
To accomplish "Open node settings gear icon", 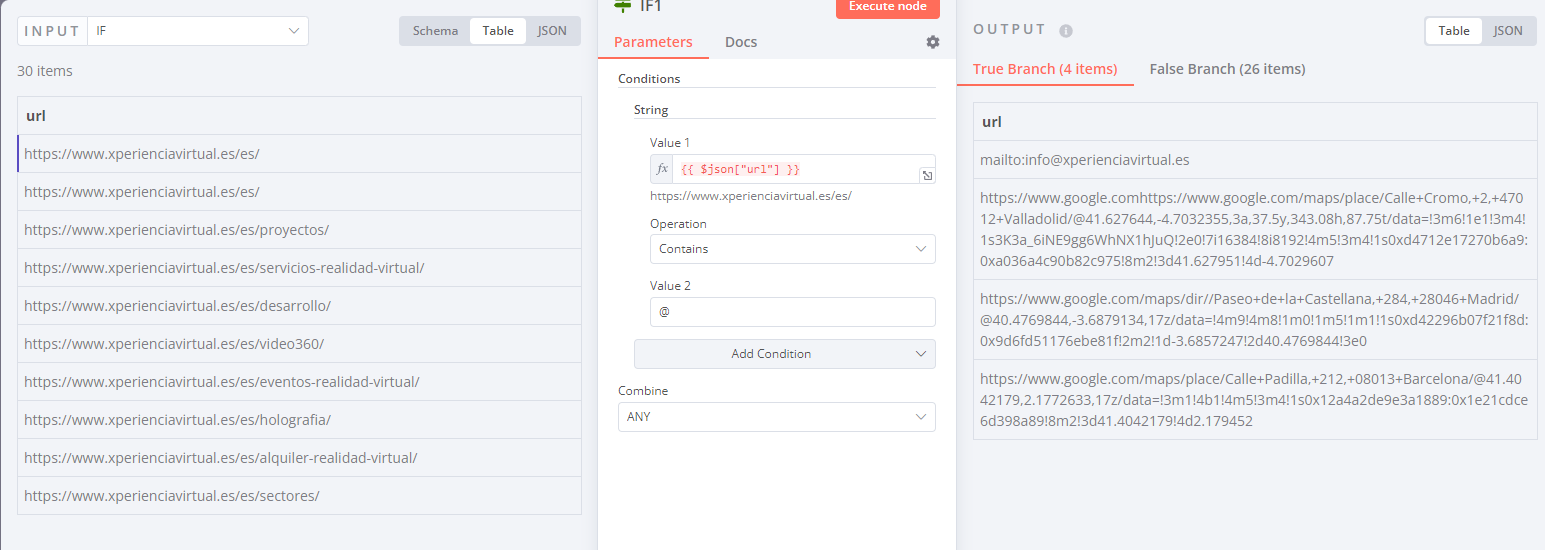I will point(933,42).
